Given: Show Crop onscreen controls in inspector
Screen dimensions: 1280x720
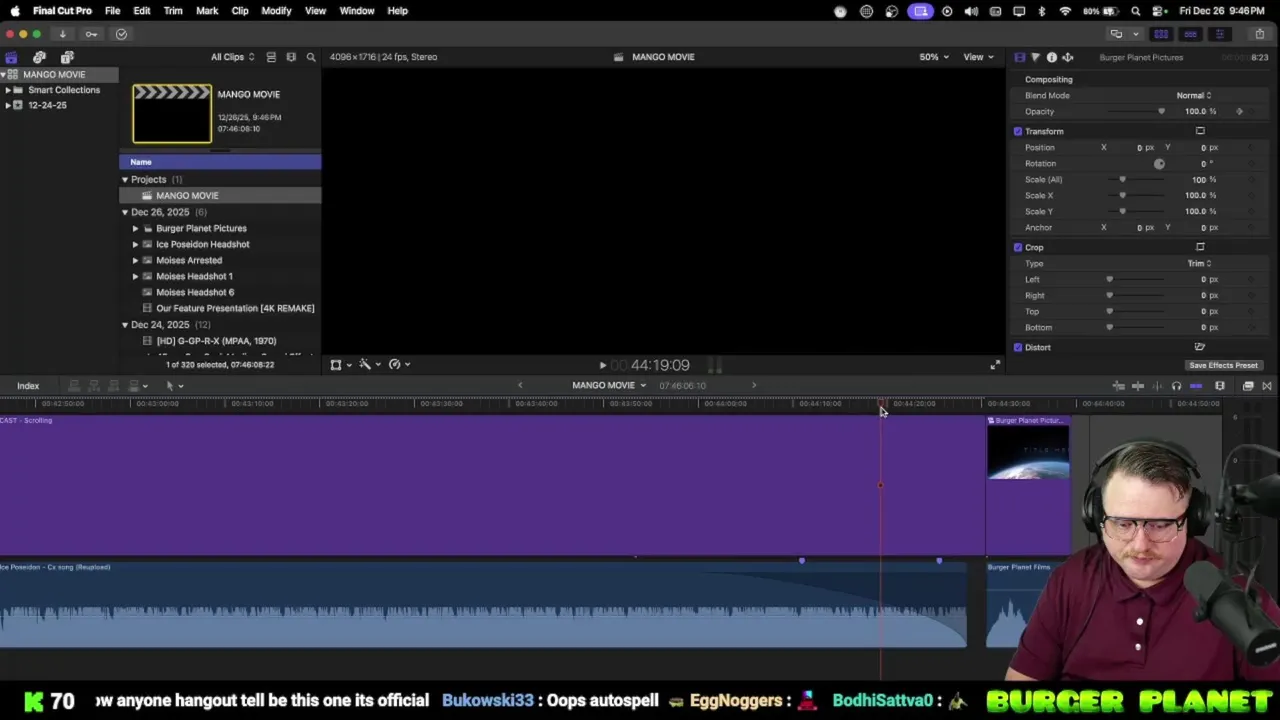Looking at the screenshot, I should [1200, 247].
